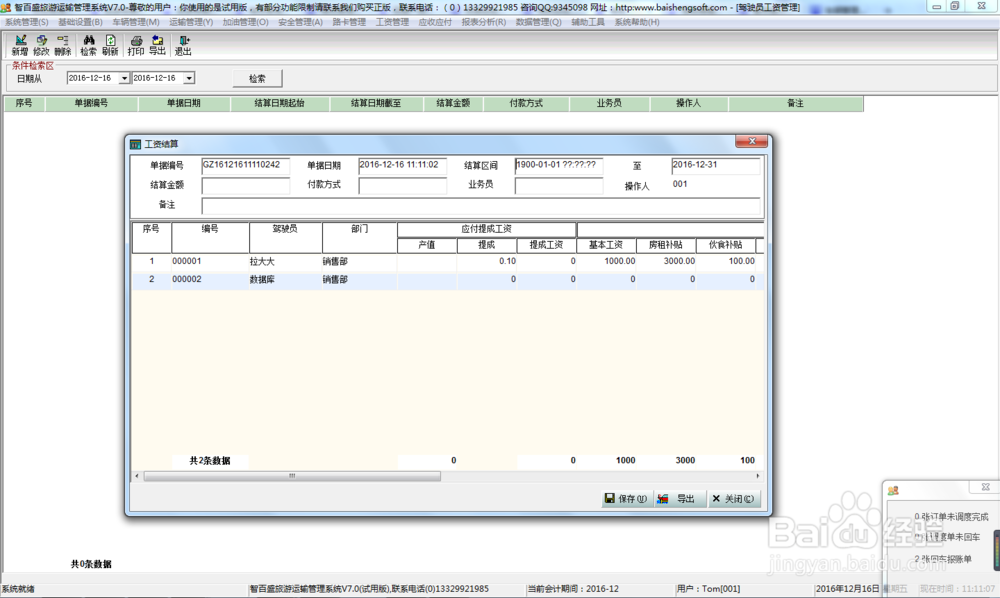1000x598 pixels.
Task: Open the start date dropdown arrow
Action: point(124,78)
